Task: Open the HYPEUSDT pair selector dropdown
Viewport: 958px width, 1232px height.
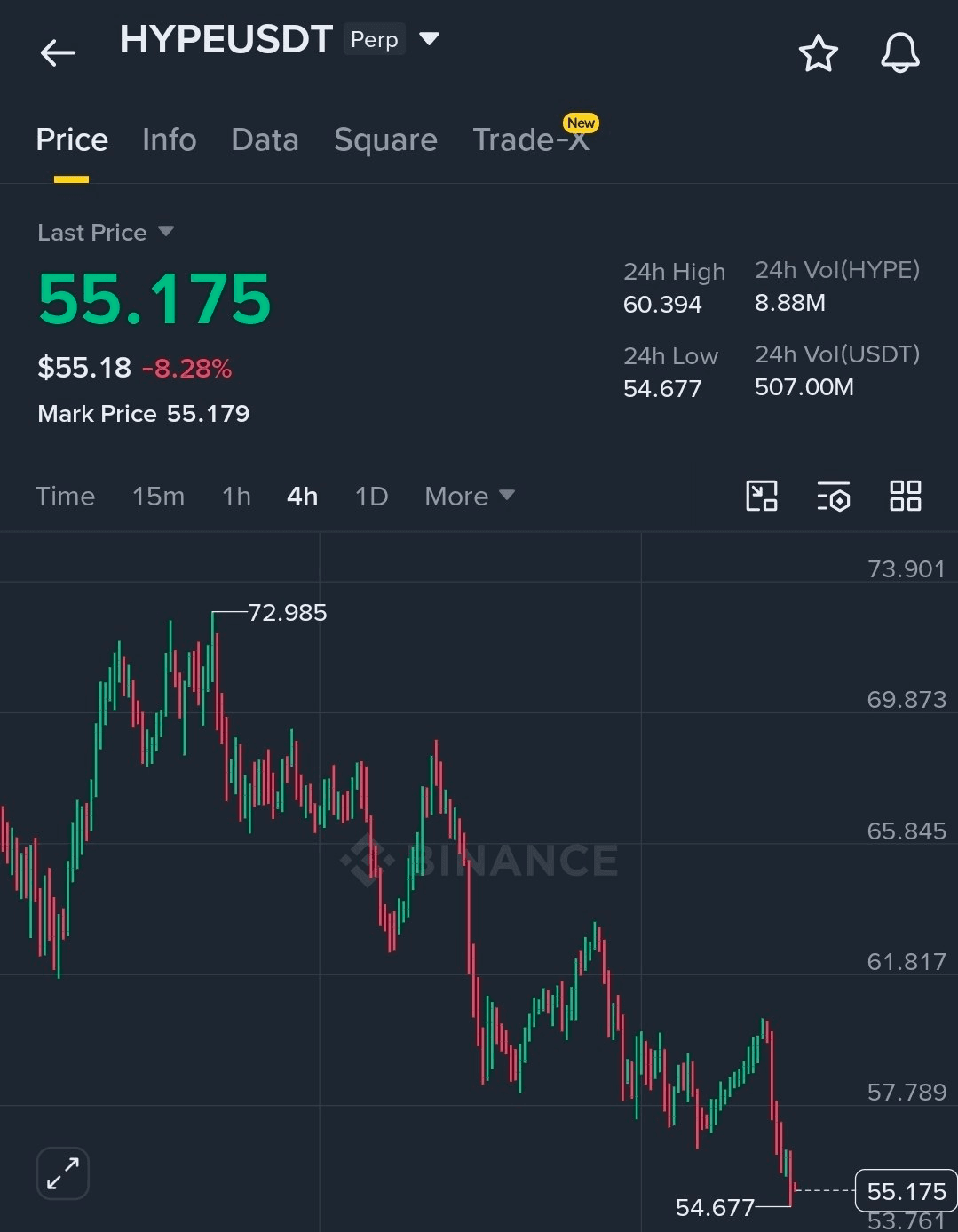Action: [429, 39]
